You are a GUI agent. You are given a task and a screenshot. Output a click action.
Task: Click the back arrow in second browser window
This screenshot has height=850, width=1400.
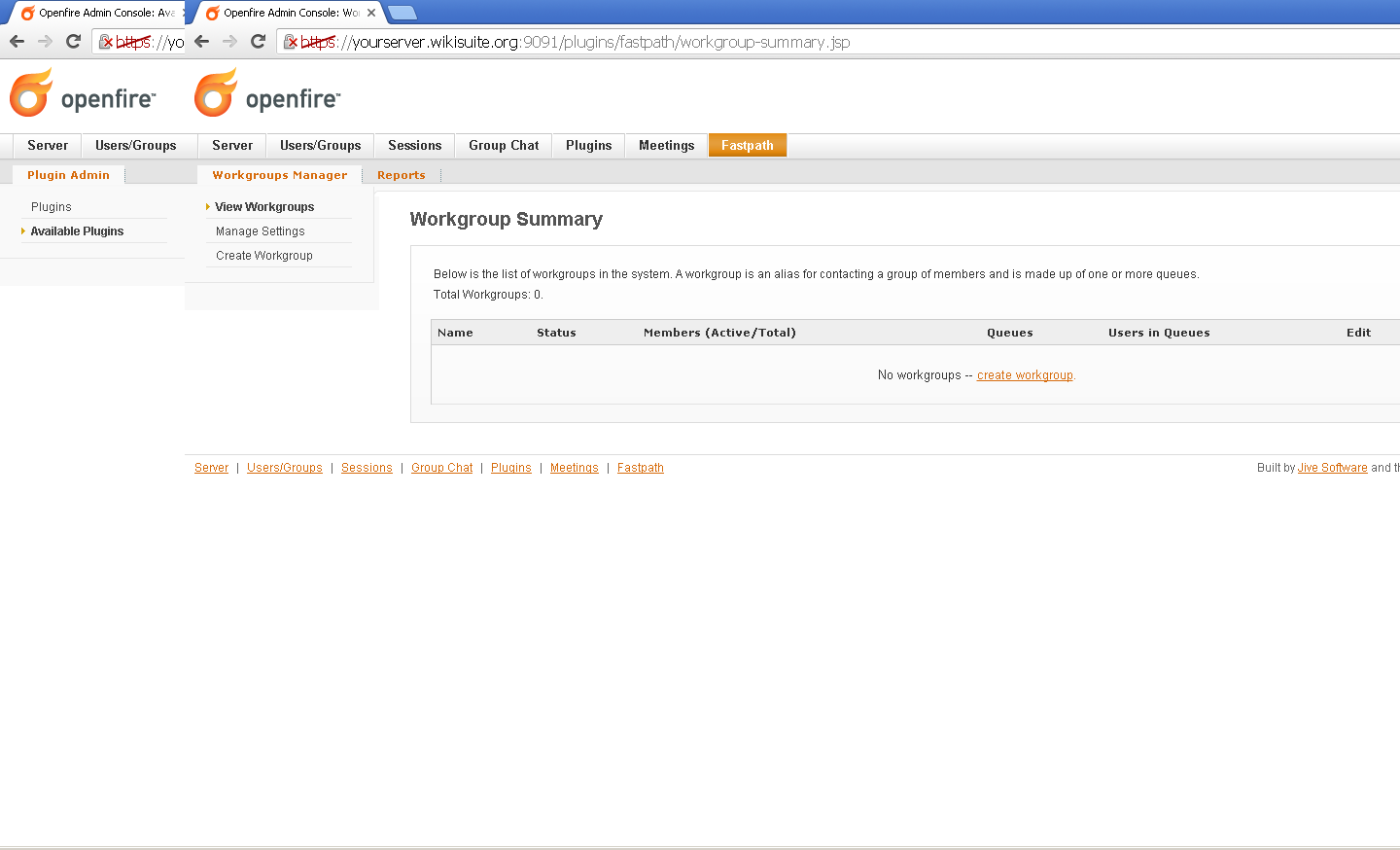(202, 41)
